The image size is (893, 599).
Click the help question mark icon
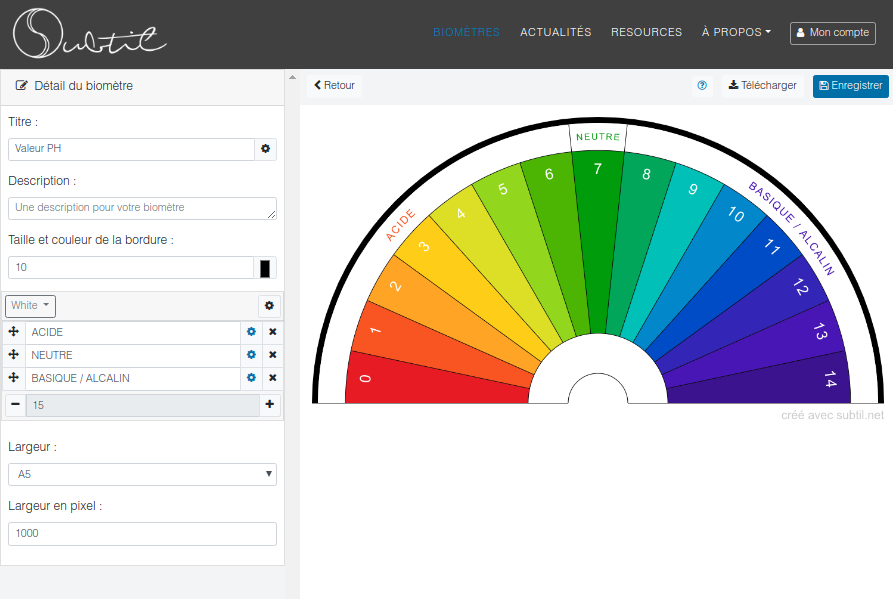[x=702, y=86]
